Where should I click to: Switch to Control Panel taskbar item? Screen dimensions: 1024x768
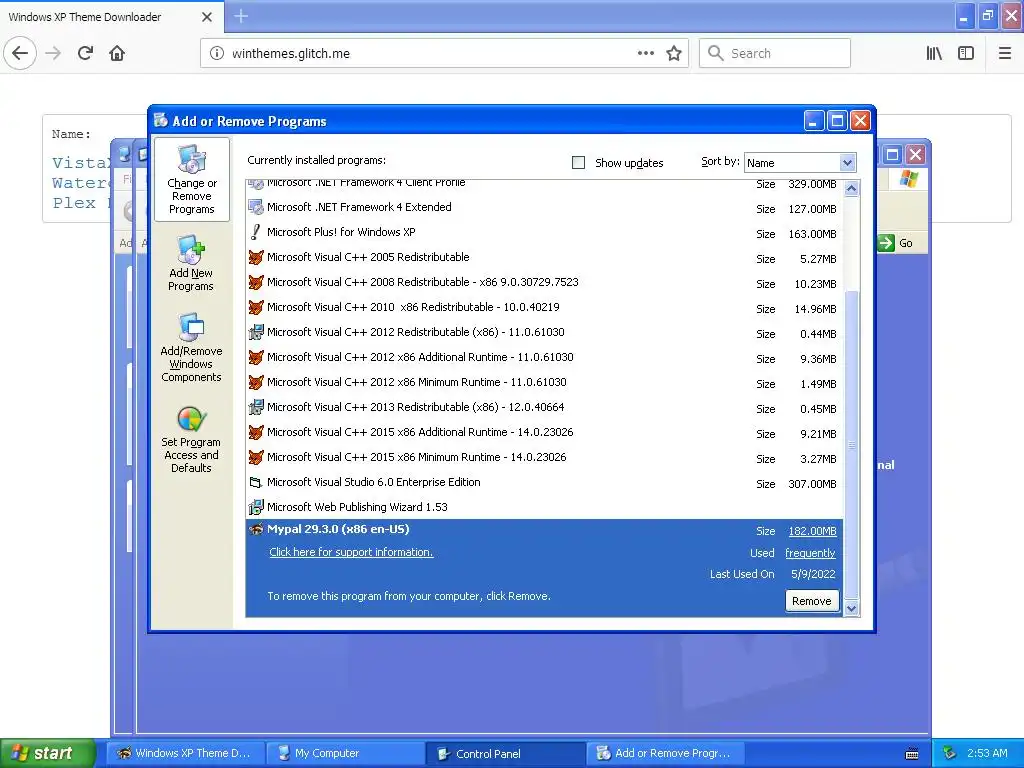[505, 754]
